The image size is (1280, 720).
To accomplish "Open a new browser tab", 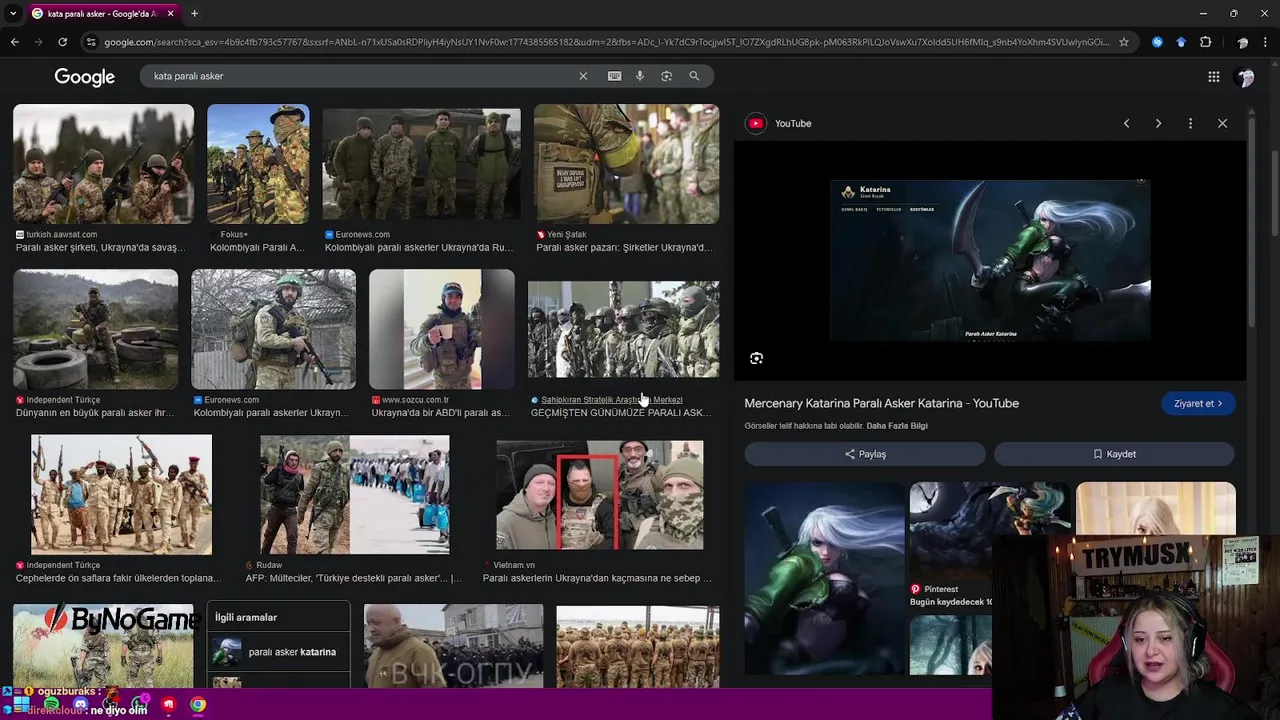I will 194,13.
